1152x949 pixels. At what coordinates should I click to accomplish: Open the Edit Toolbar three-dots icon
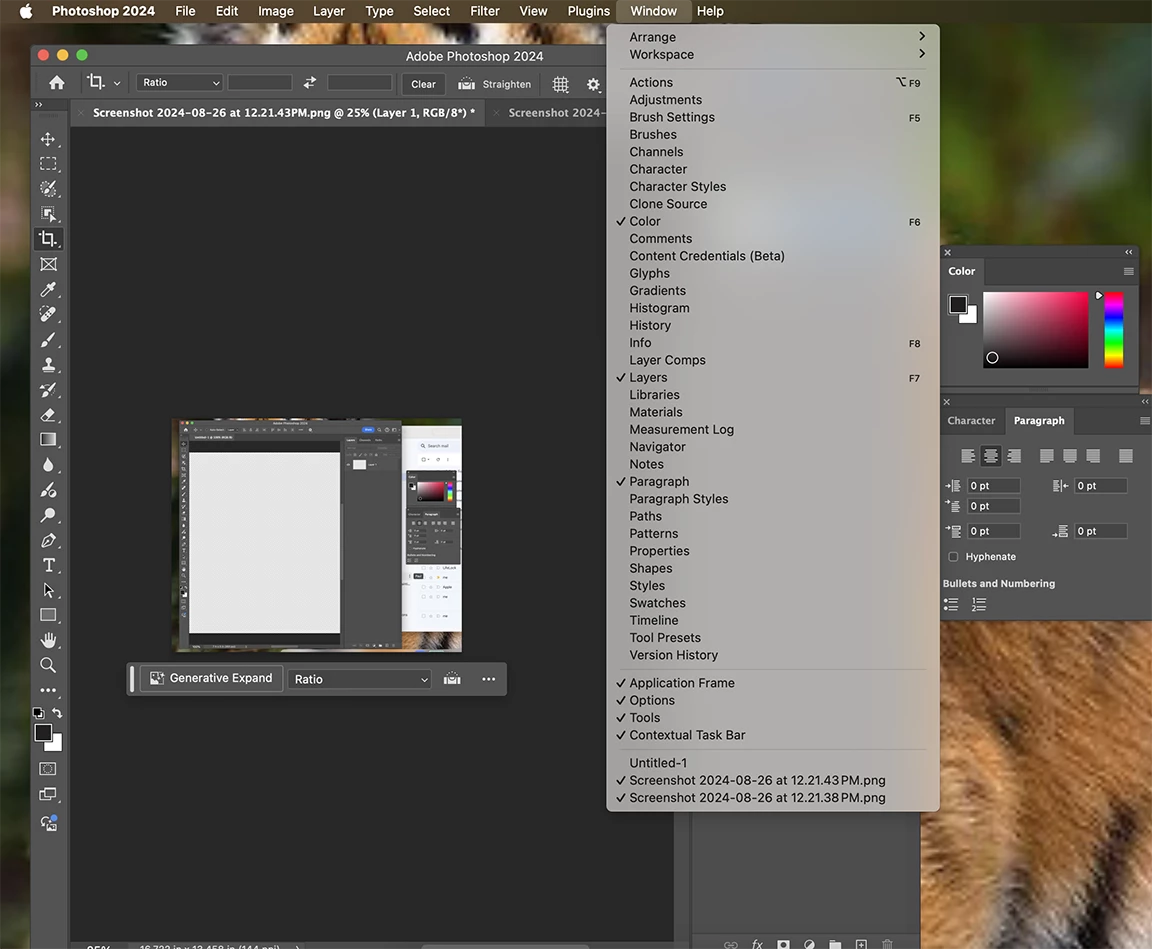pyautogui.click(x=48, y=690)
